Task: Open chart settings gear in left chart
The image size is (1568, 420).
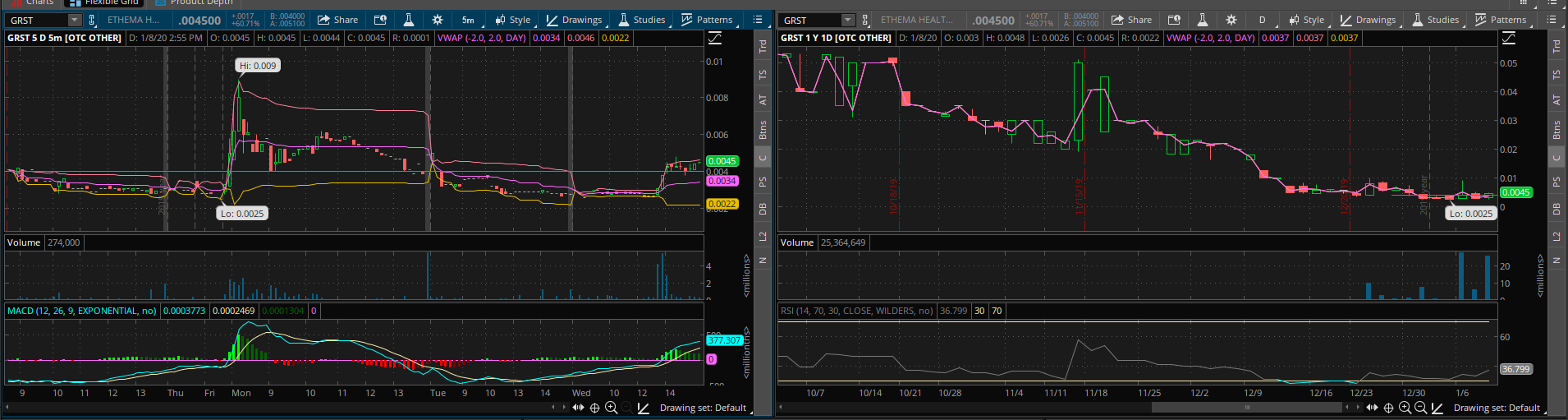Action: coord(437,20)
